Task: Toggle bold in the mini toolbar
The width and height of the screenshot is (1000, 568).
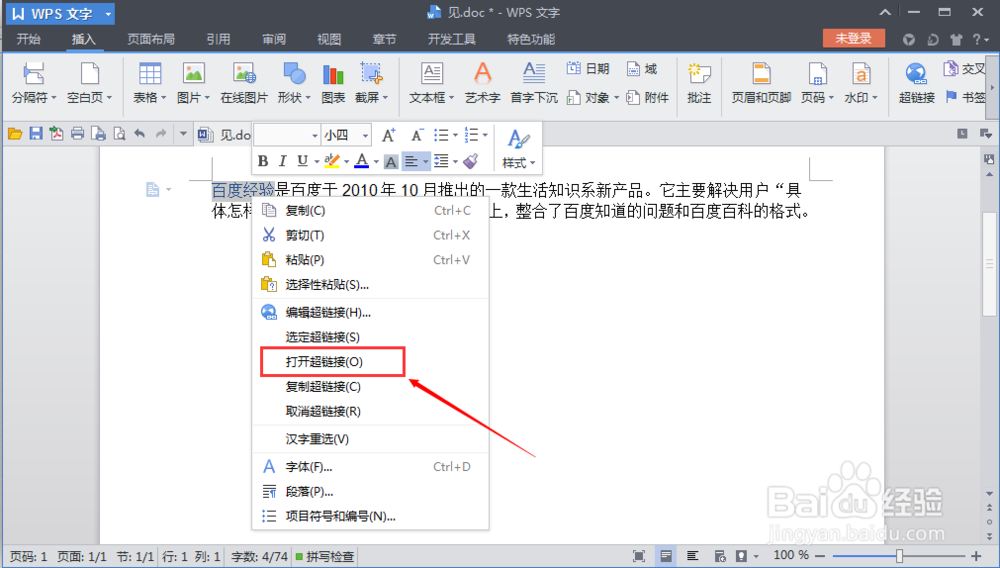Action: tap(263, 161)
